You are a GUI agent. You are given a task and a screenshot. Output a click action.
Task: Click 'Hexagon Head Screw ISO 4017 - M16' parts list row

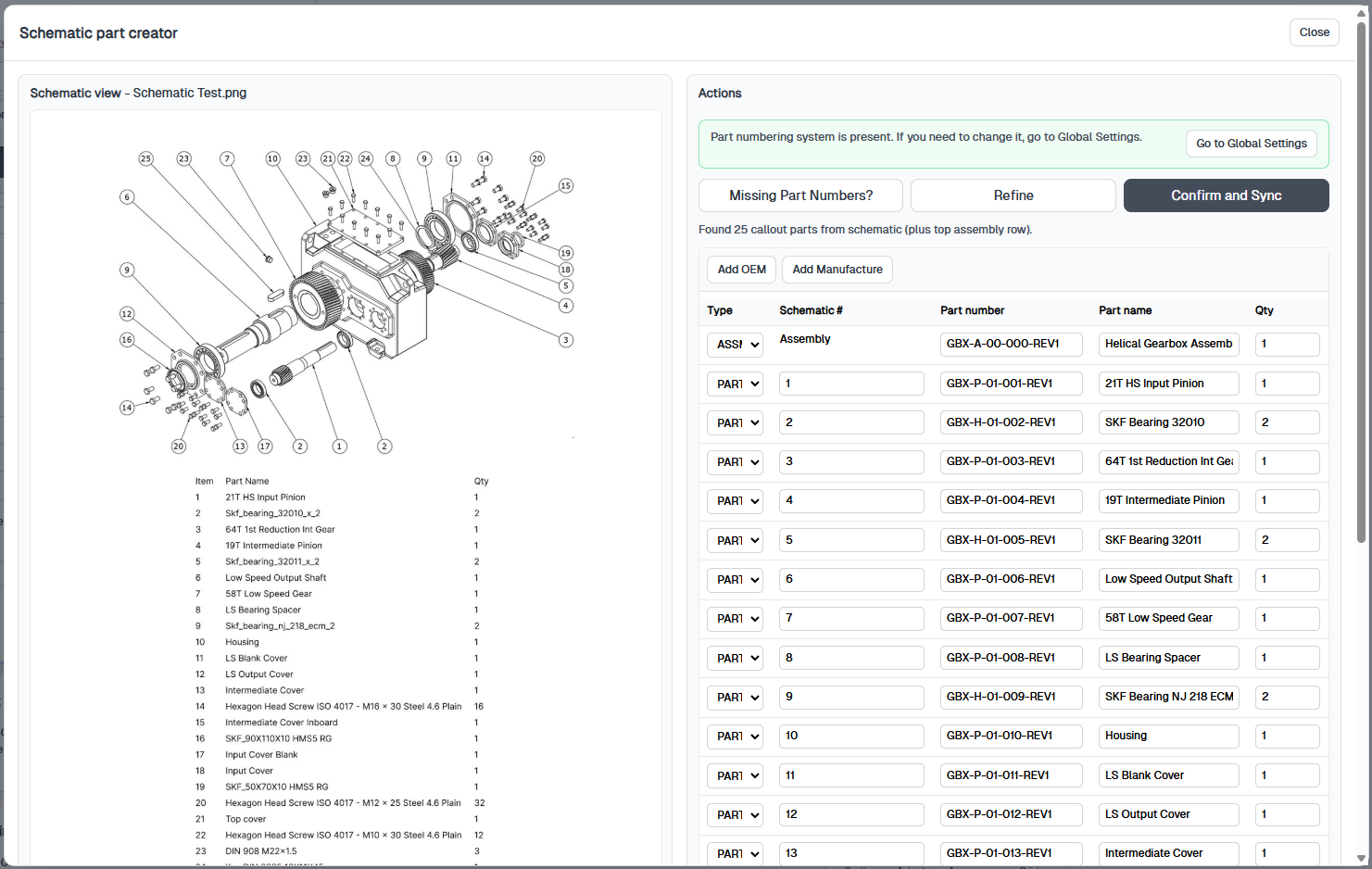coord(340,707)
